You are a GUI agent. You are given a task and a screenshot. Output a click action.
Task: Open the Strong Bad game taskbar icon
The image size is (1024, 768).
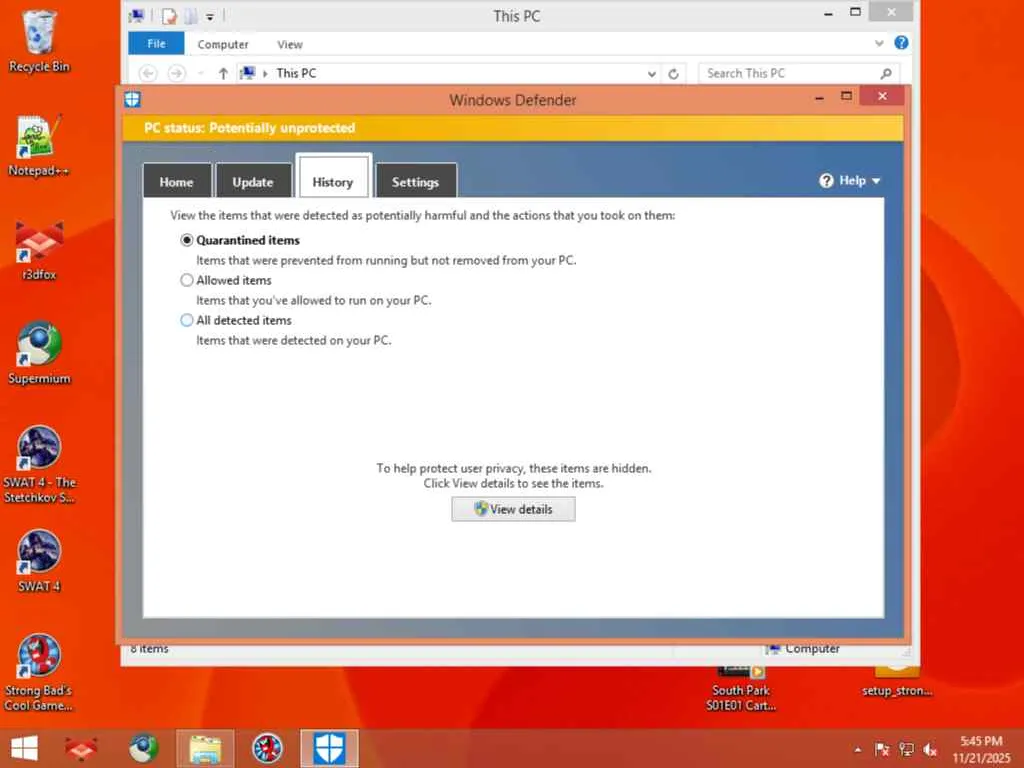tap(268, 748)
